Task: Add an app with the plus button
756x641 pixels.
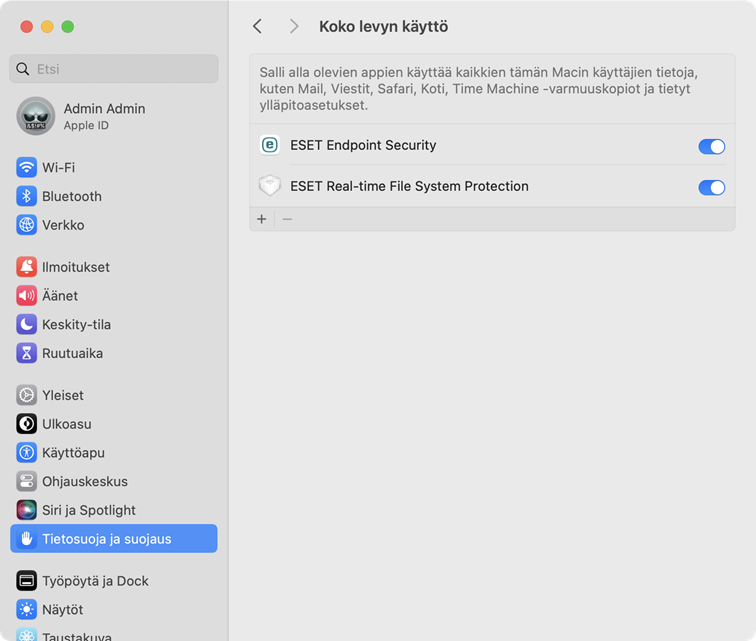Action: (x=262, y=219)
